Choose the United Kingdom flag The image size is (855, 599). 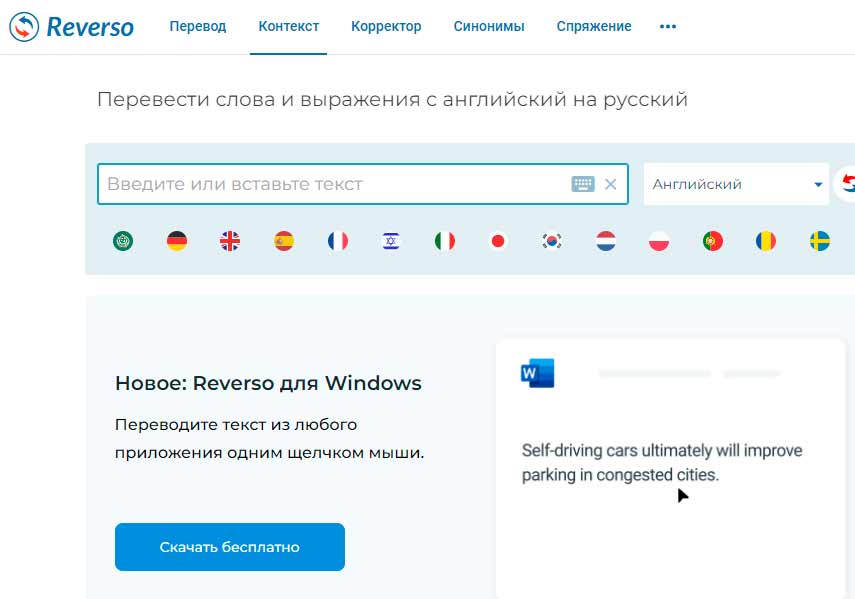tap(230, 241)
